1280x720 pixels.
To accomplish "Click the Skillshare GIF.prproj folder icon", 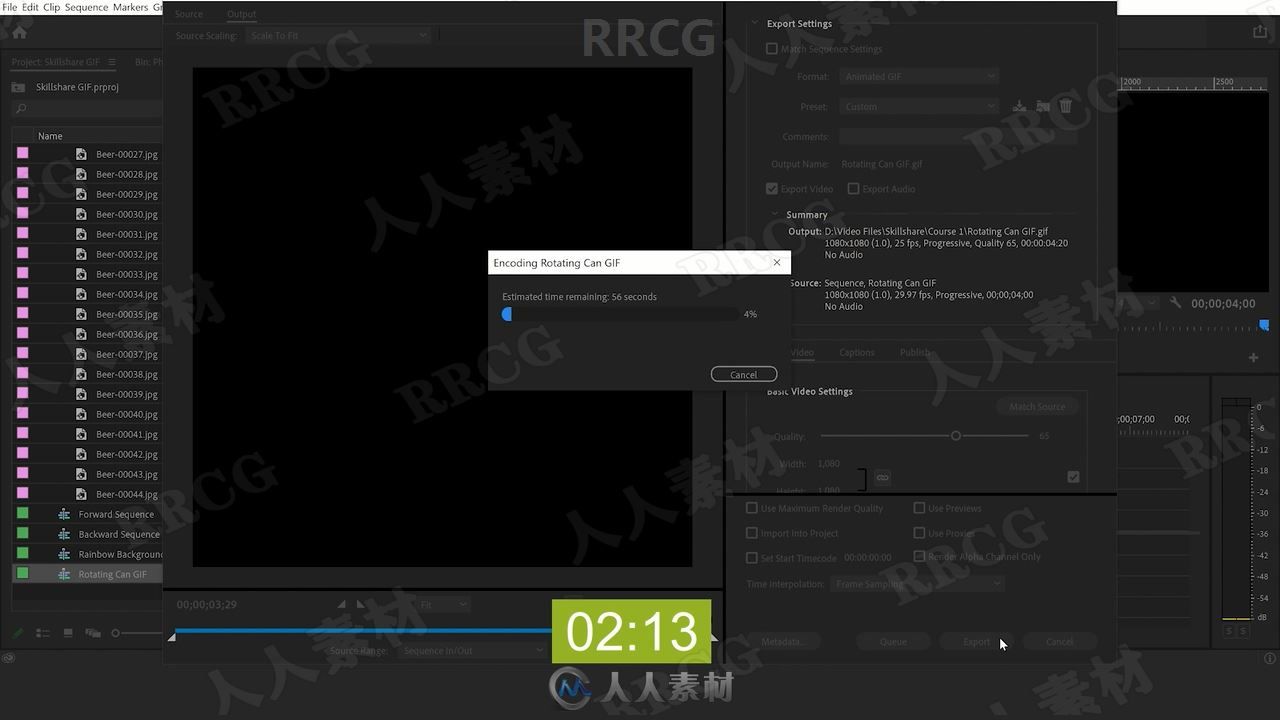I will click(x=19, y=87).
